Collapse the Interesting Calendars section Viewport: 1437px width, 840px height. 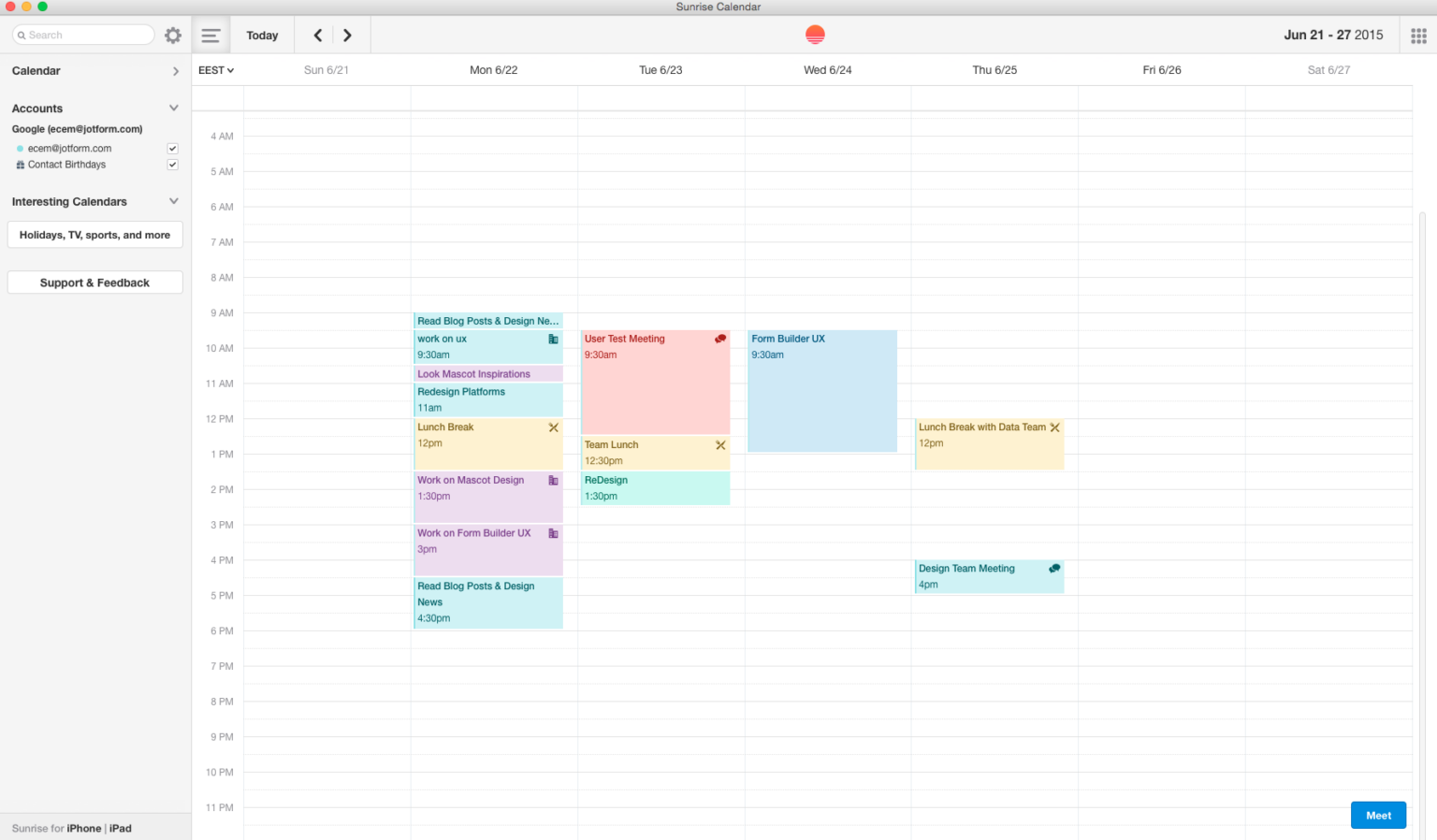point(173,200)
